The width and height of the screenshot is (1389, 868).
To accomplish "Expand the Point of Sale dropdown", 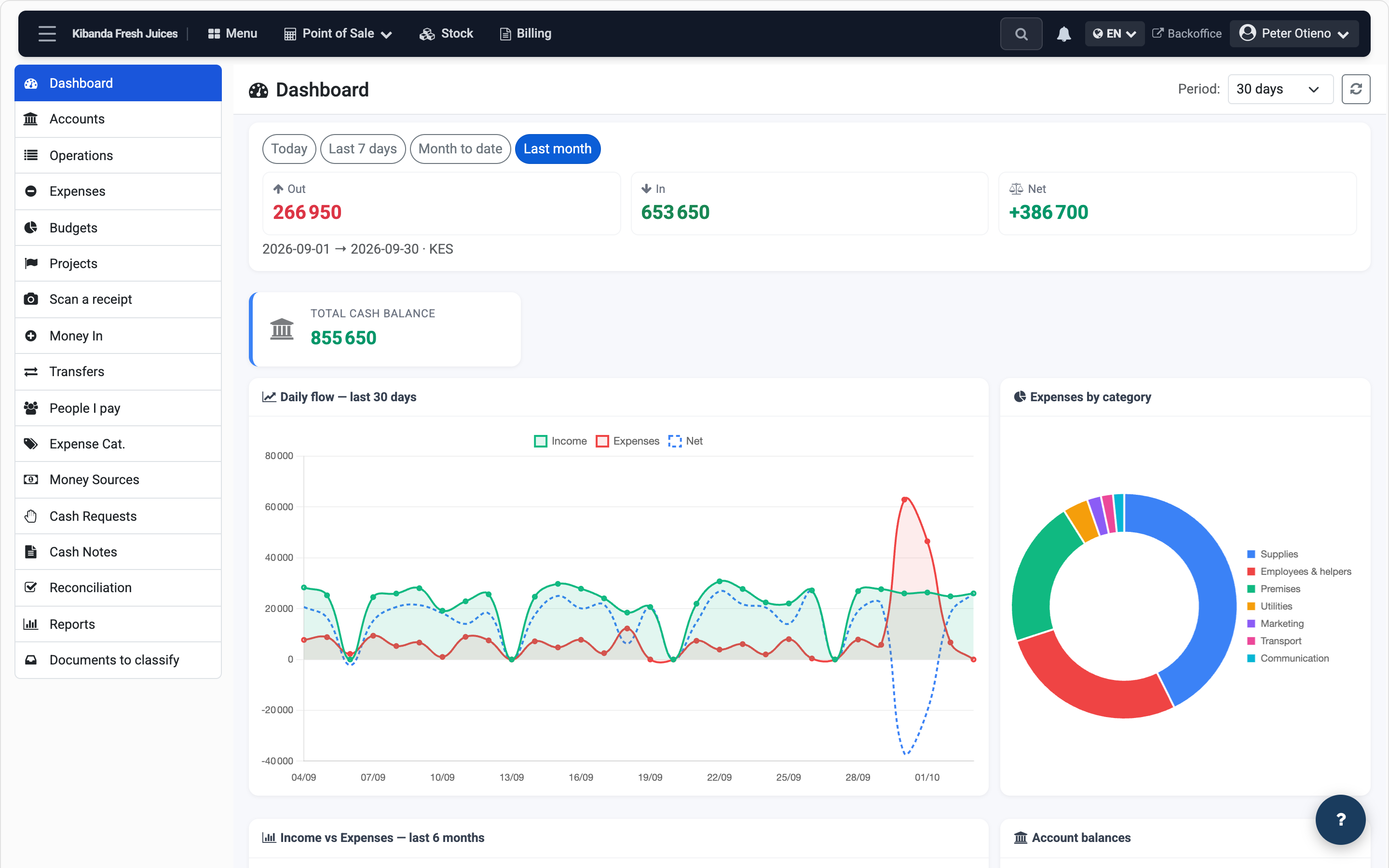I will click(338, 34).
